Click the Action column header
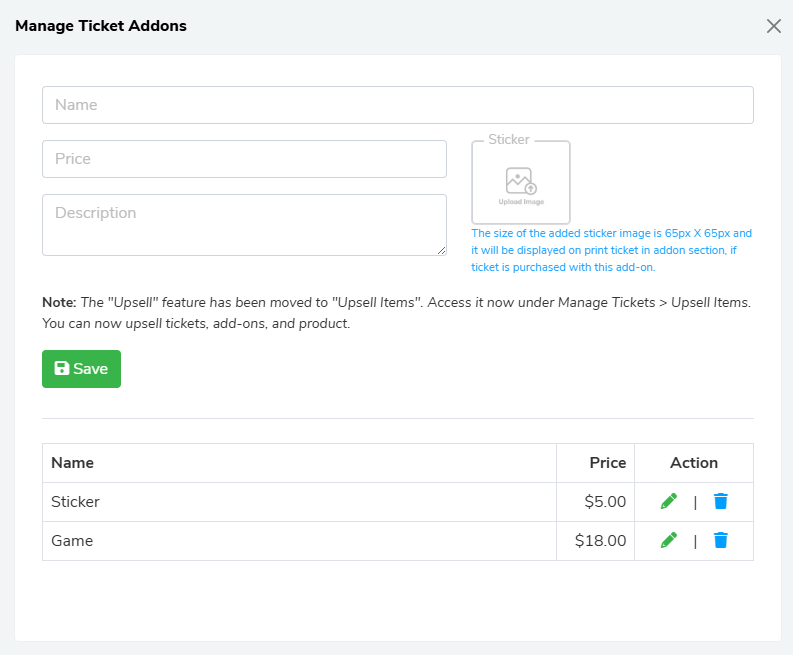Screen dimensions: 793x655 pyautogui.click(x=694, y=463)
